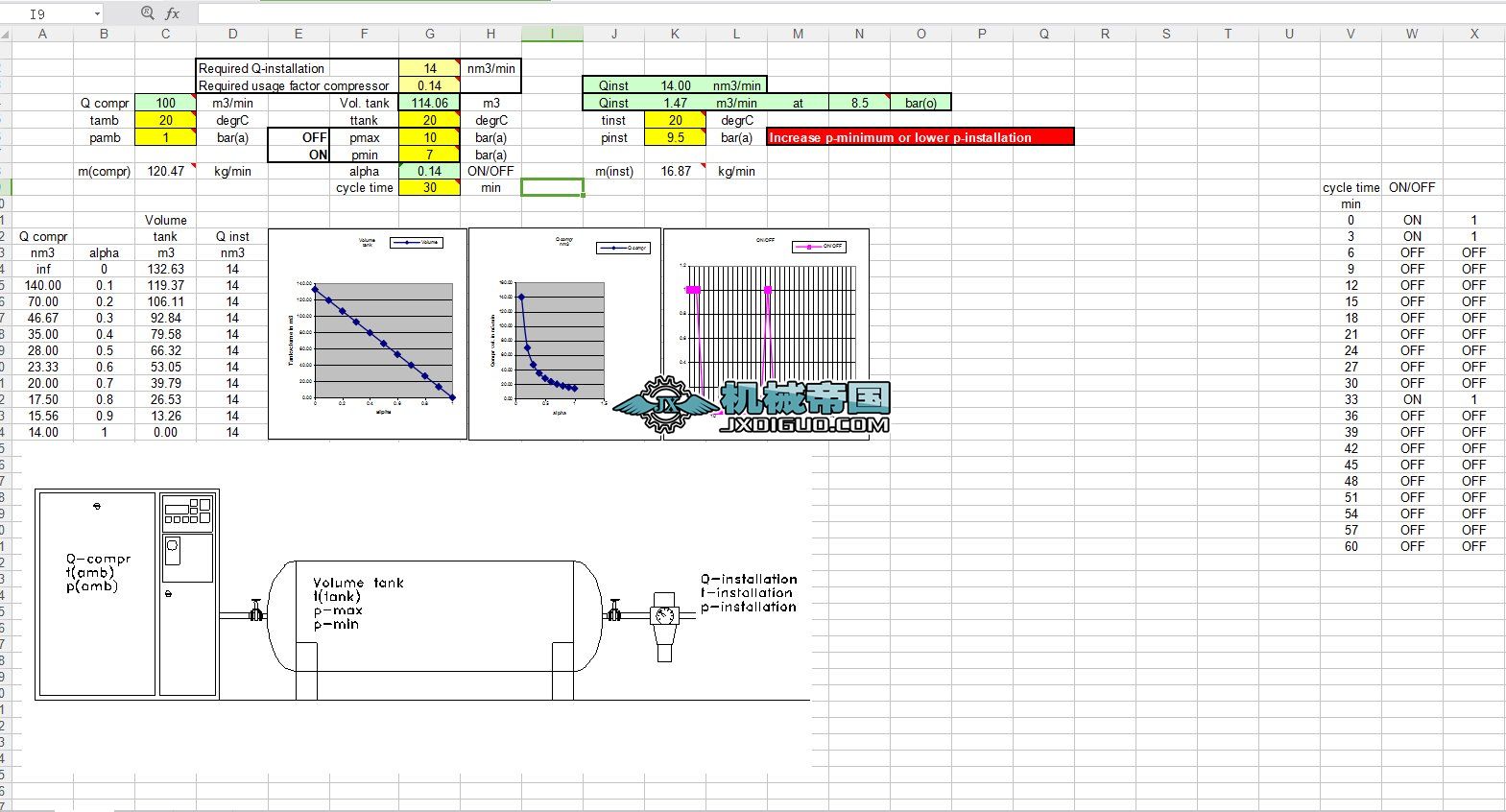This screenshot has width=1506, height=812.
Task: Click the m(compr) value 120.47
Action: (165, 171)
